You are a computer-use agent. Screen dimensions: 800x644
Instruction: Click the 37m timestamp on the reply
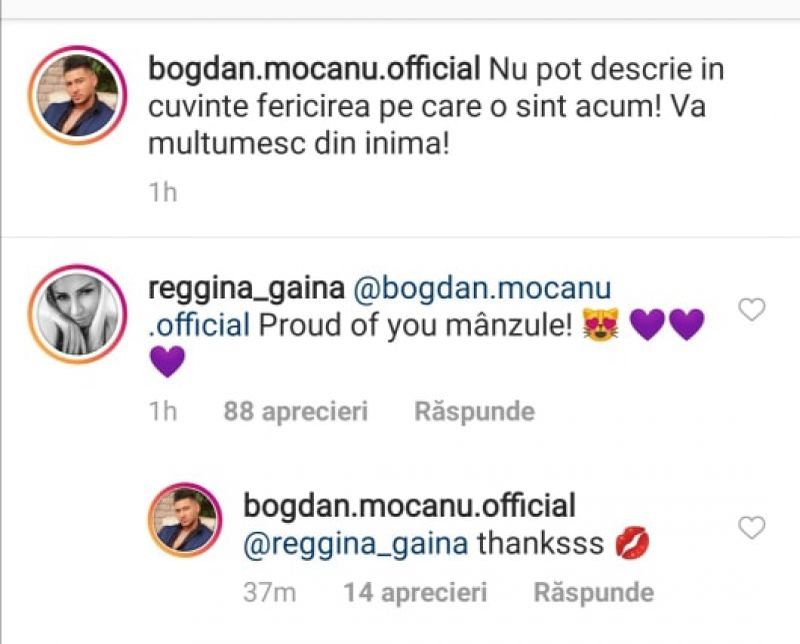269,592
